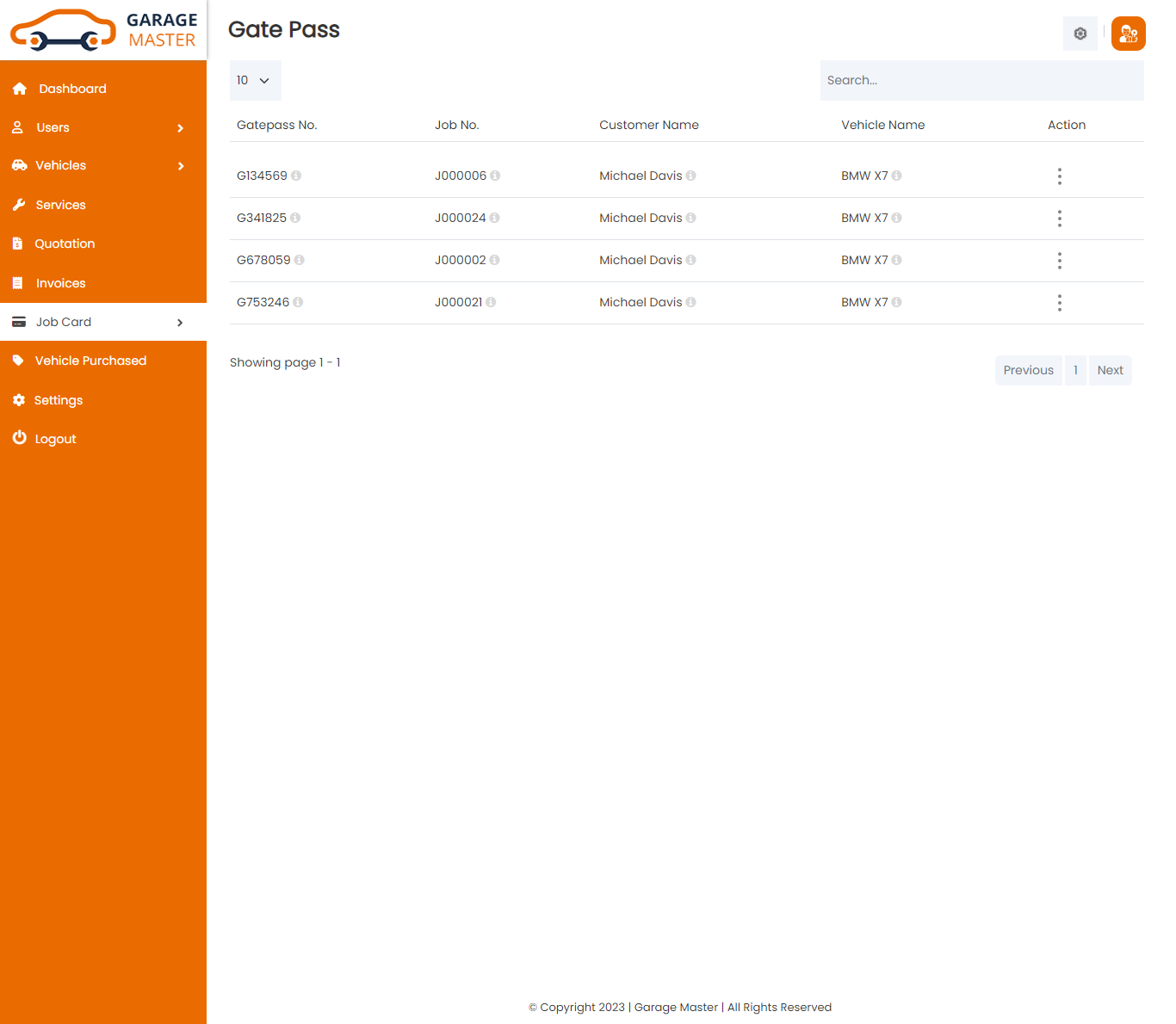The image size is (1176, 1024).
Task: Go to Dashboard in sidebar
Action: click(x=72, y=89)
